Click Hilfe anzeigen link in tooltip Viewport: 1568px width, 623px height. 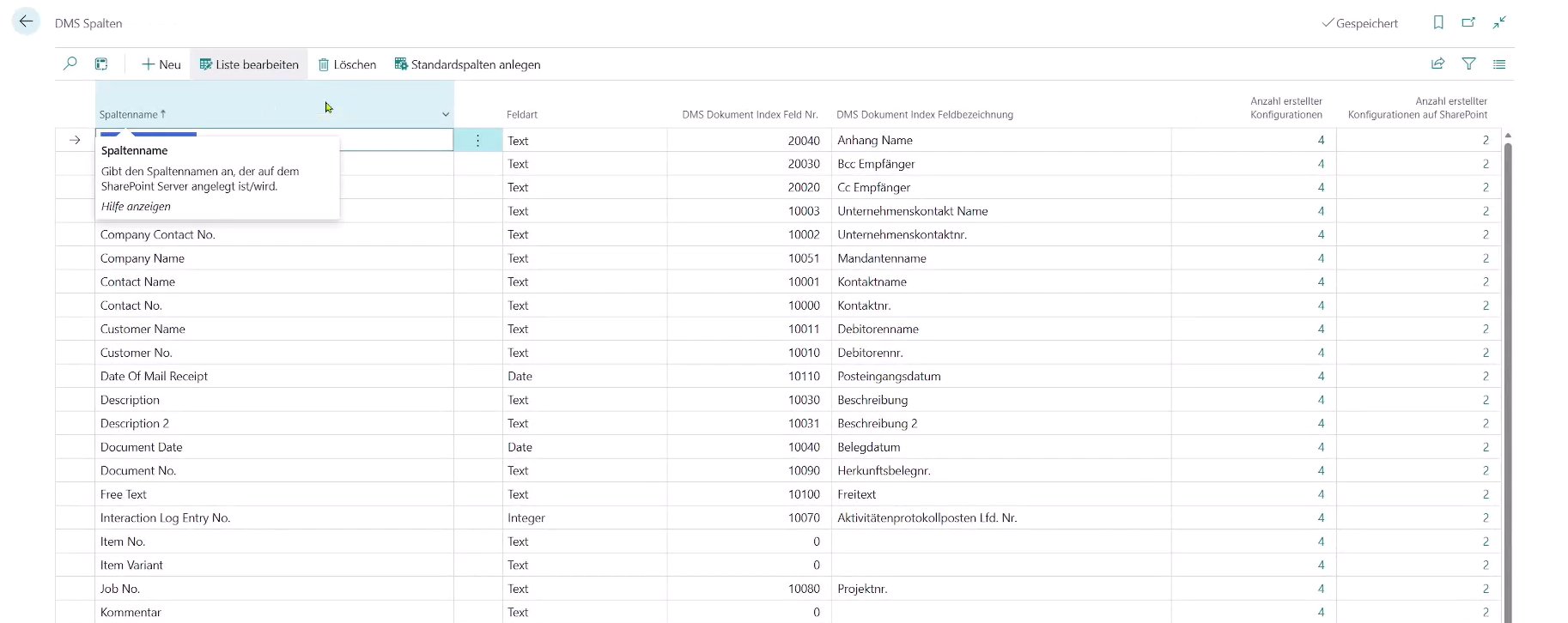coord(136,207)
